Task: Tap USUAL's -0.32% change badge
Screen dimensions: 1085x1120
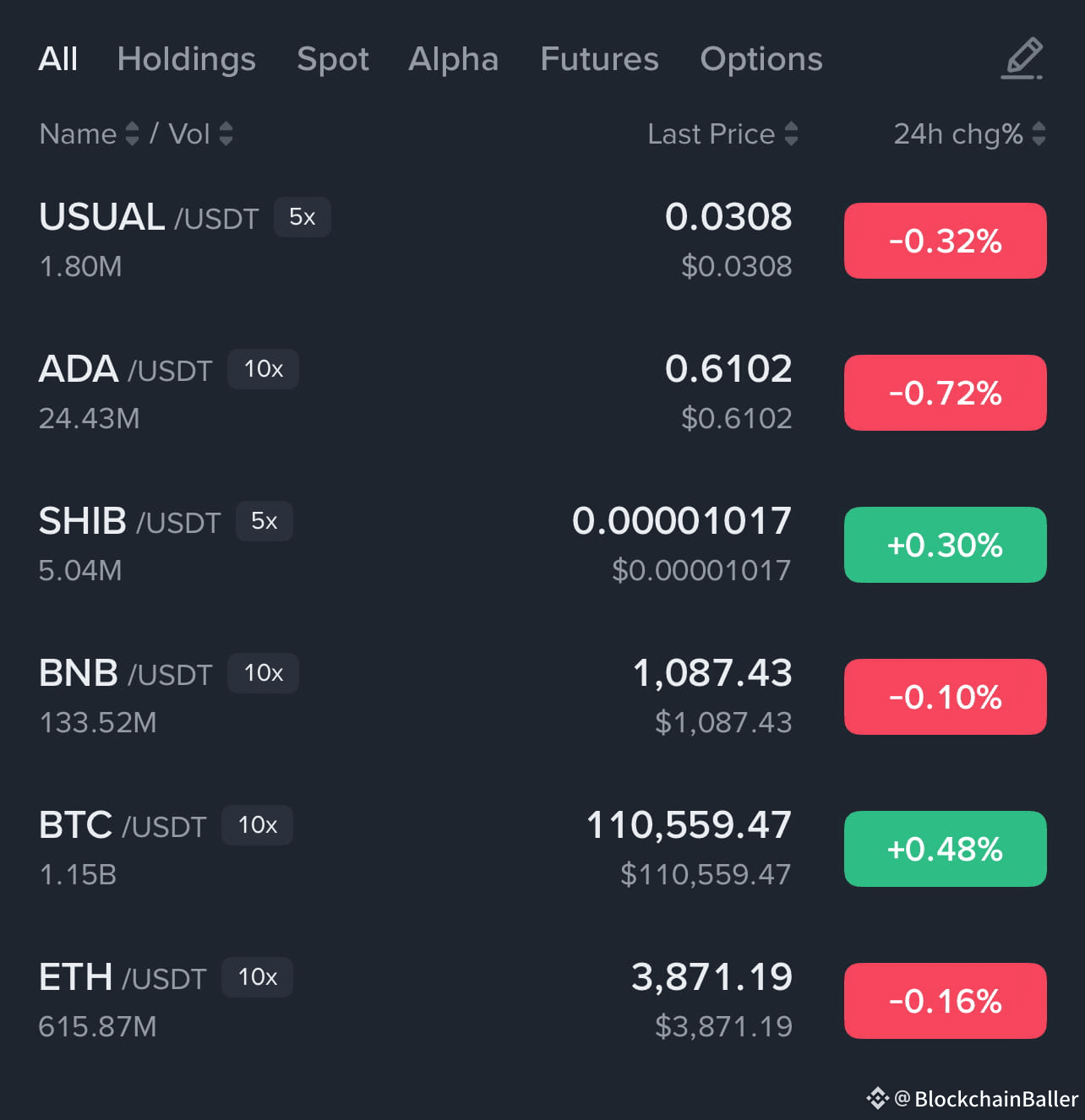Action: 945,241
